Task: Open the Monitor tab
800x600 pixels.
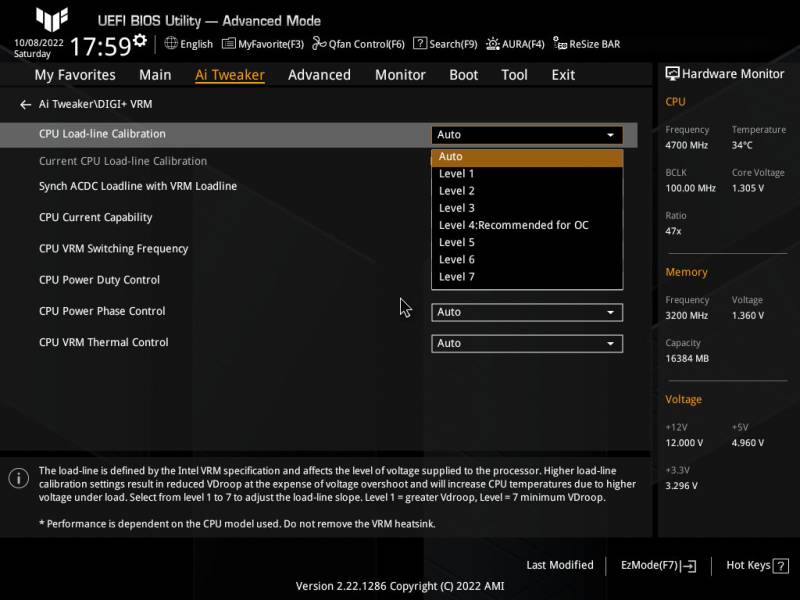Action: tap(400, 75)
